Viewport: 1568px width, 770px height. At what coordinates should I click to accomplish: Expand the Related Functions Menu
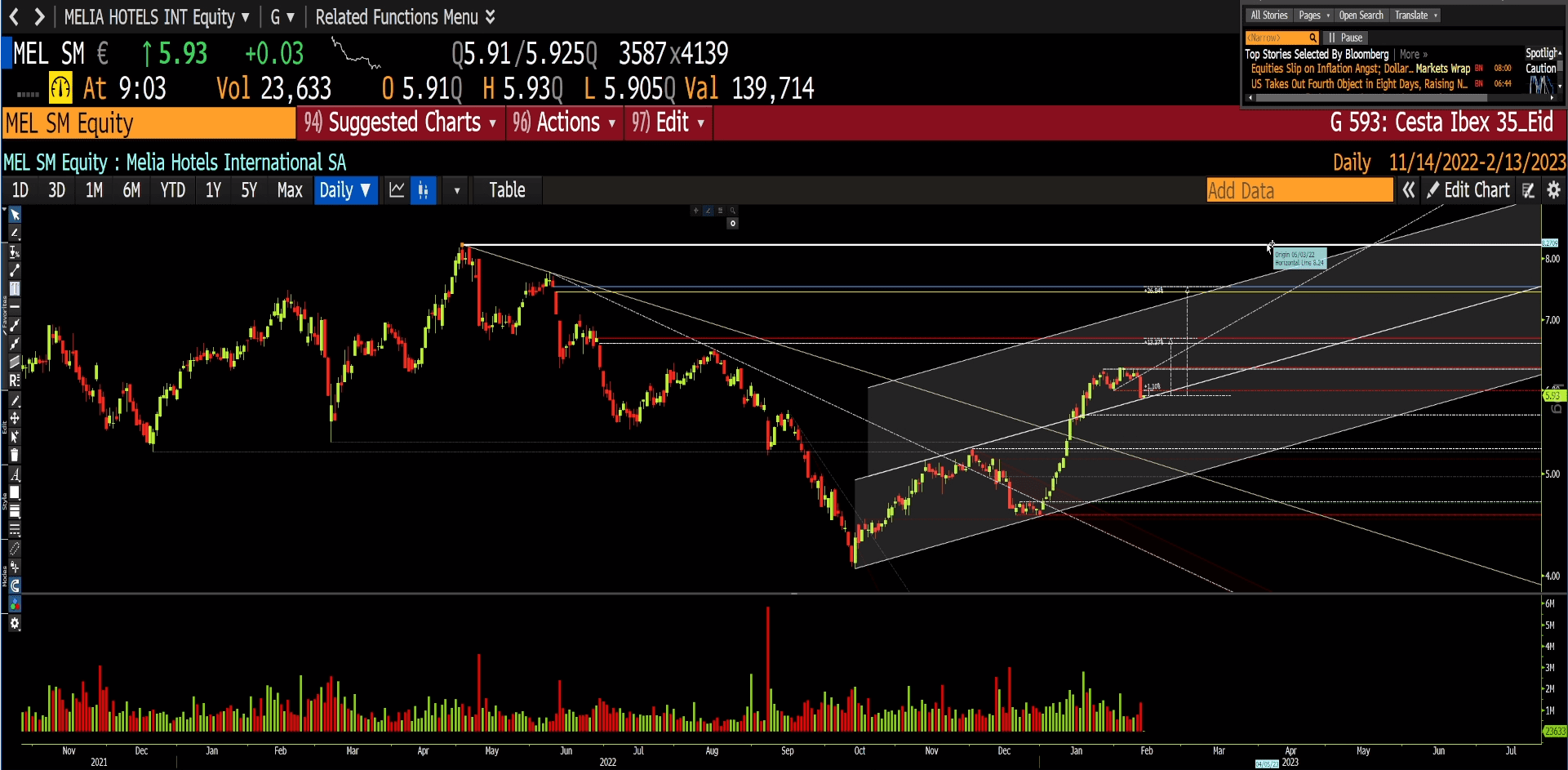405,16
